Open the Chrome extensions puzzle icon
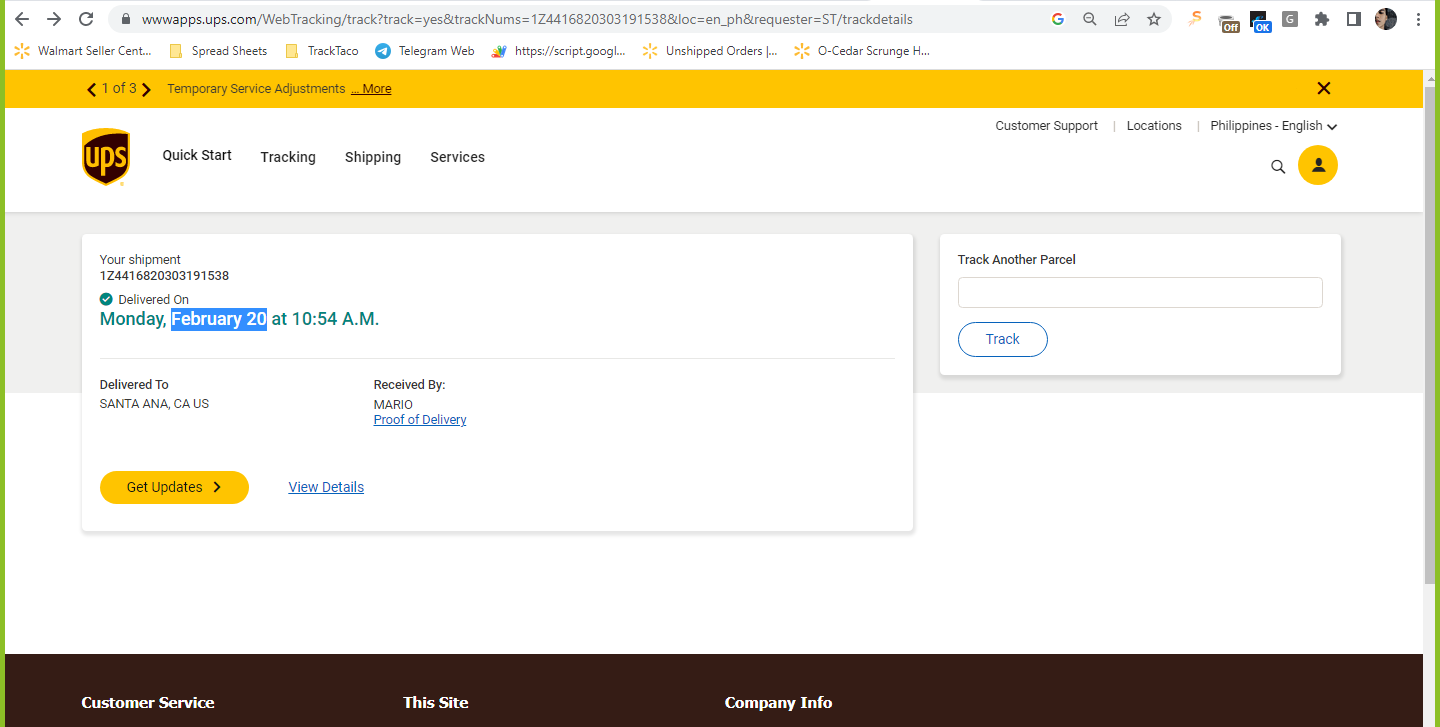The height and width of the screenshot is (727, 1440). click(x=1322, y=19)
